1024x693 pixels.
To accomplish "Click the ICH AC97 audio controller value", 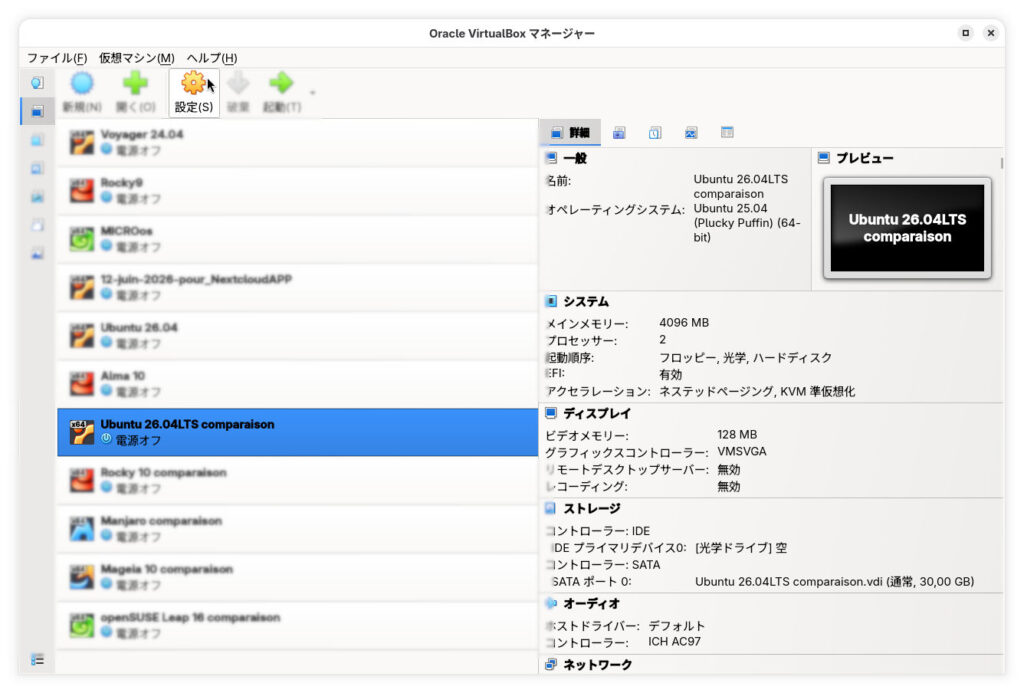I will [x=675, y=641].
